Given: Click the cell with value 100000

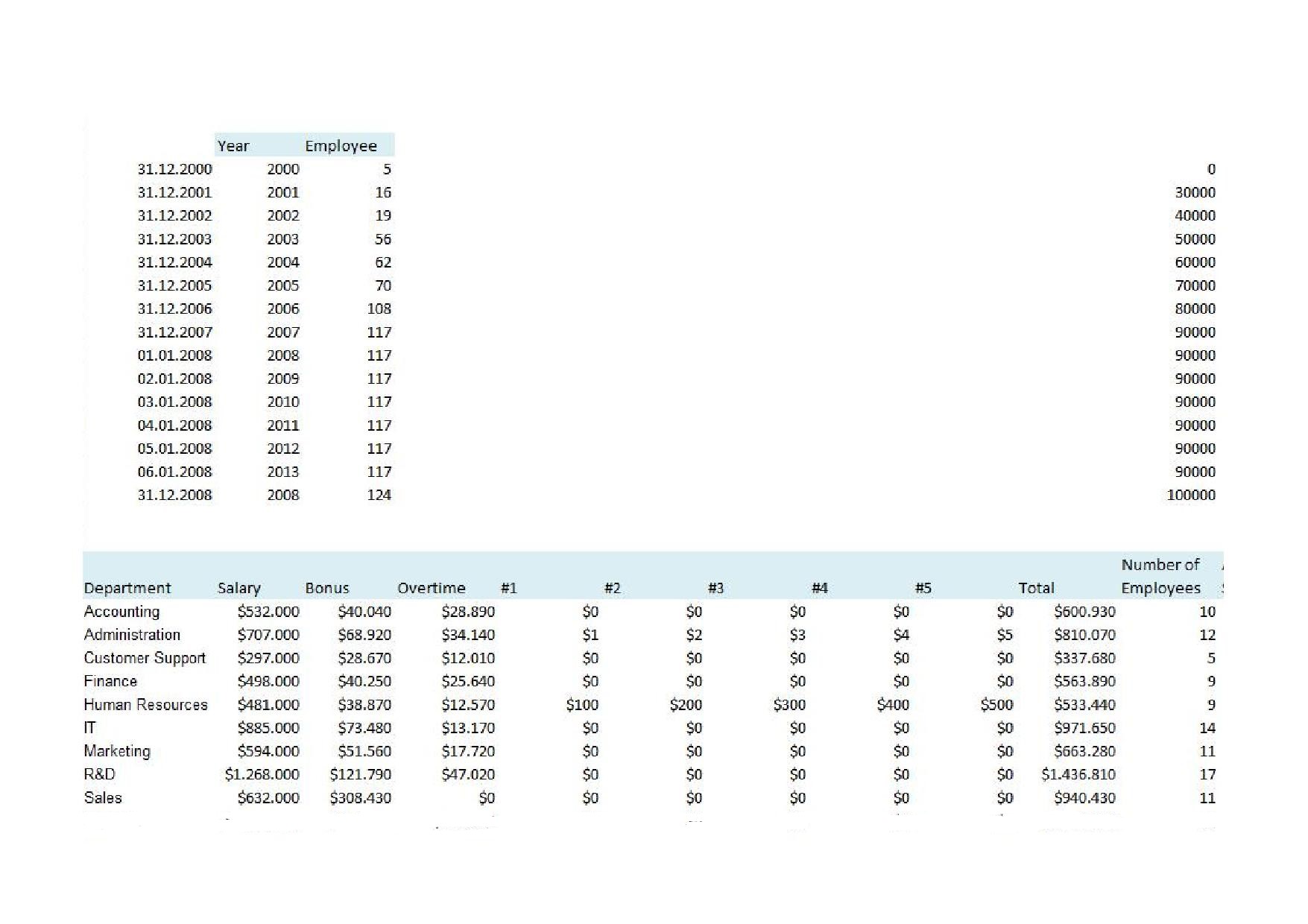Looking at the screenshot, I should click(x=1190, y=495).
